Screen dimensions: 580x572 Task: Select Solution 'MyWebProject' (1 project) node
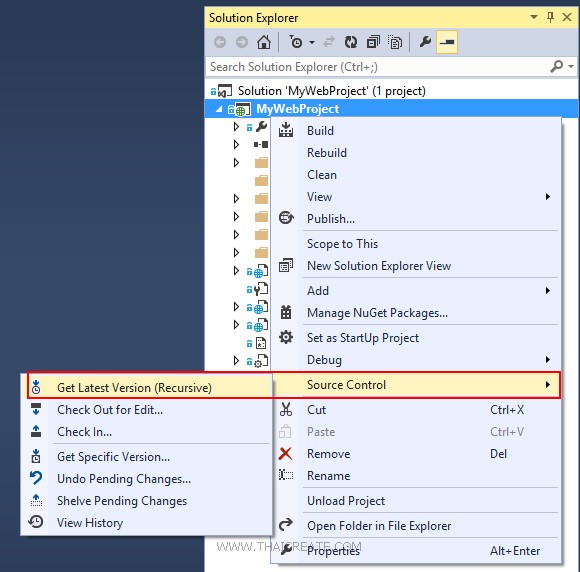(331, 91)
